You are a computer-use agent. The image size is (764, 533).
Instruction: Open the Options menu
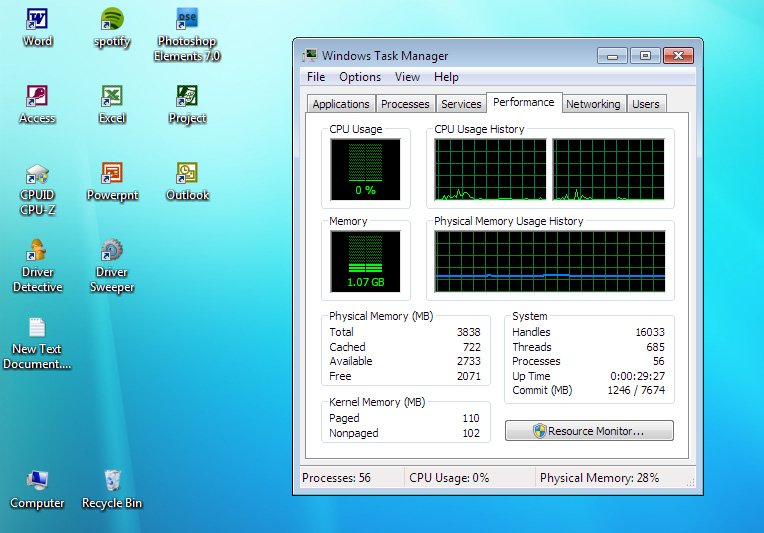pos(360,77)
